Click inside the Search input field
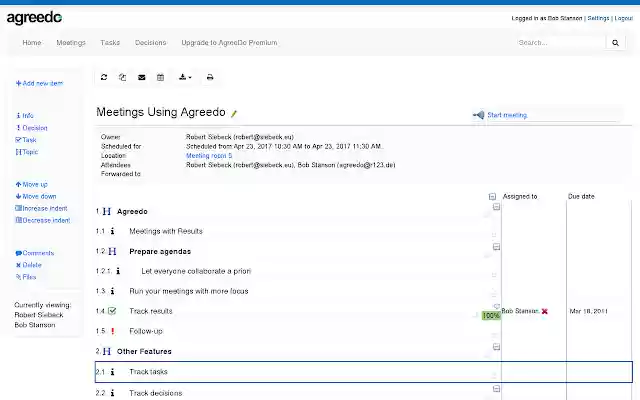The image size is (640, 400). tap(560, 42)
